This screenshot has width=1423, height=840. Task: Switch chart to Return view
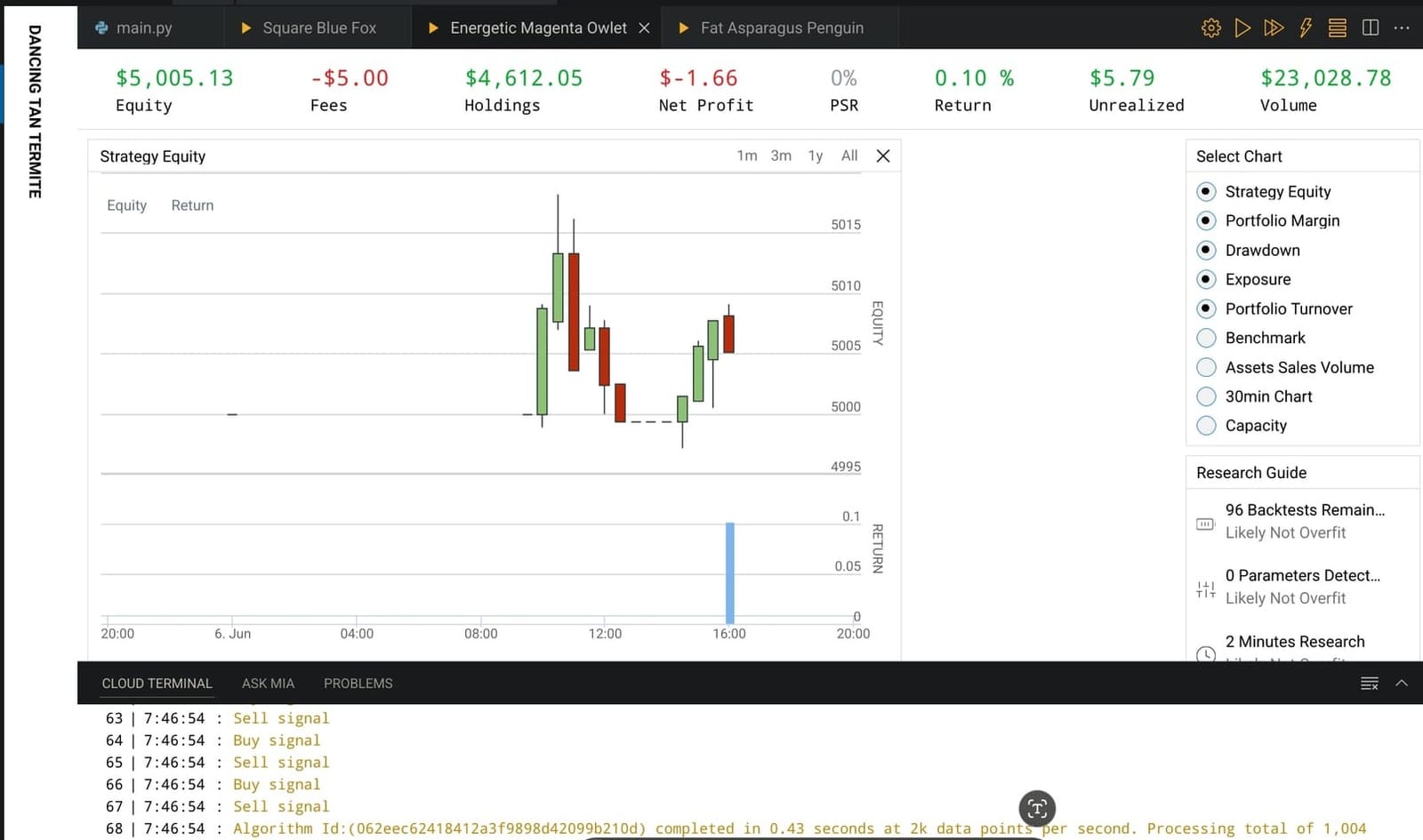pos(192,205)
